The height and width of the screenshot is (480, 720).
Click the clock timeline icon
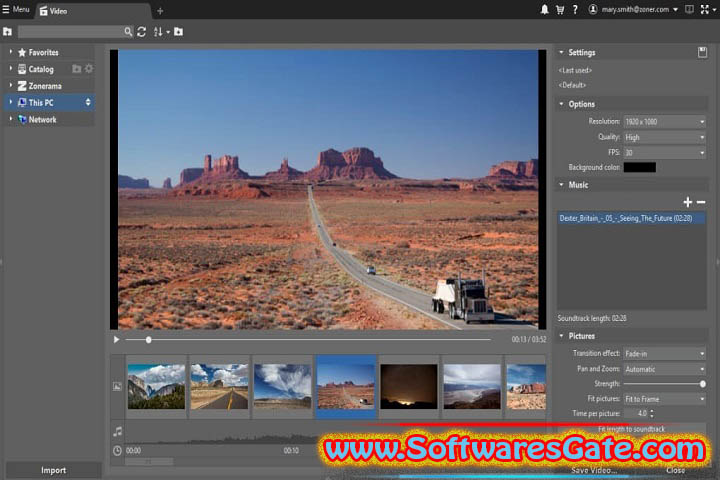[118, 451]
